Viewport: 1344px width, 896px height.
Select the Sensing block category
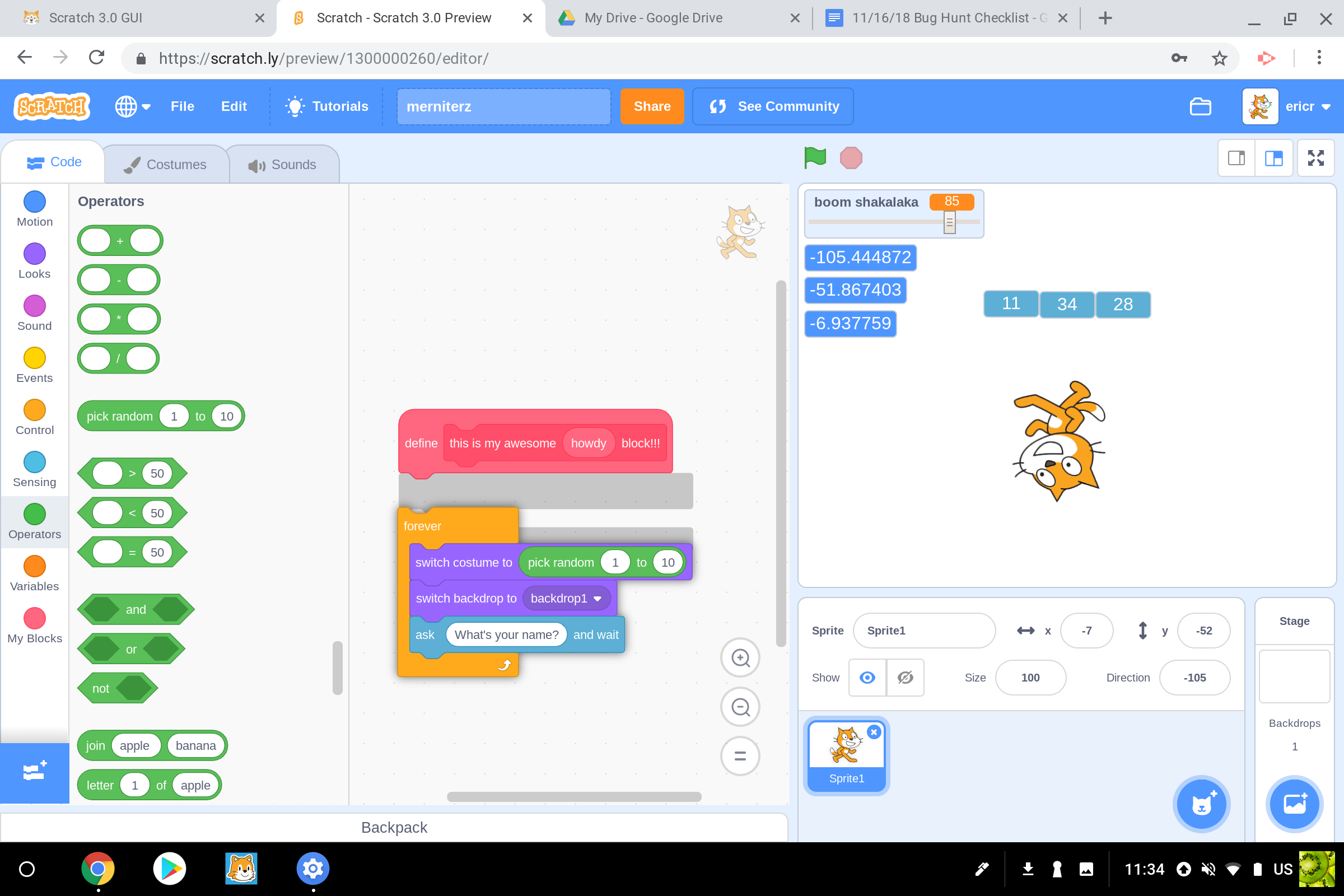35,469
